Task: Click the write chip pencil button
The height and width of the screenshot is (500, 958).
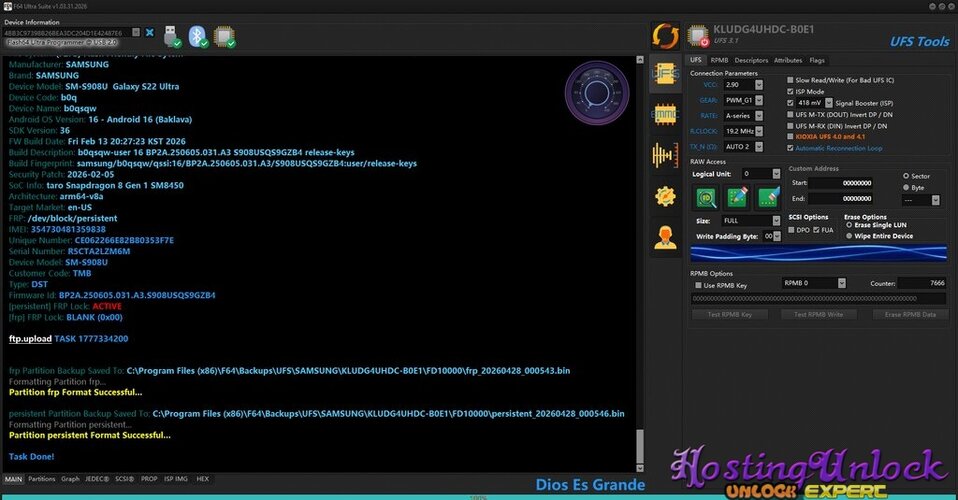Action: pos(737,197)
